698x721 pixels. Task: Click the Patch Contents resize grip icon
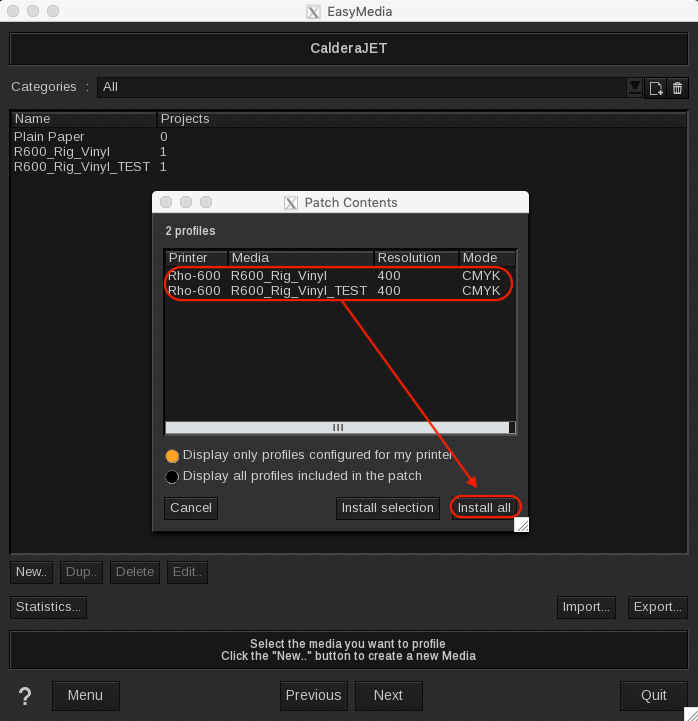(x=522, y=525)
